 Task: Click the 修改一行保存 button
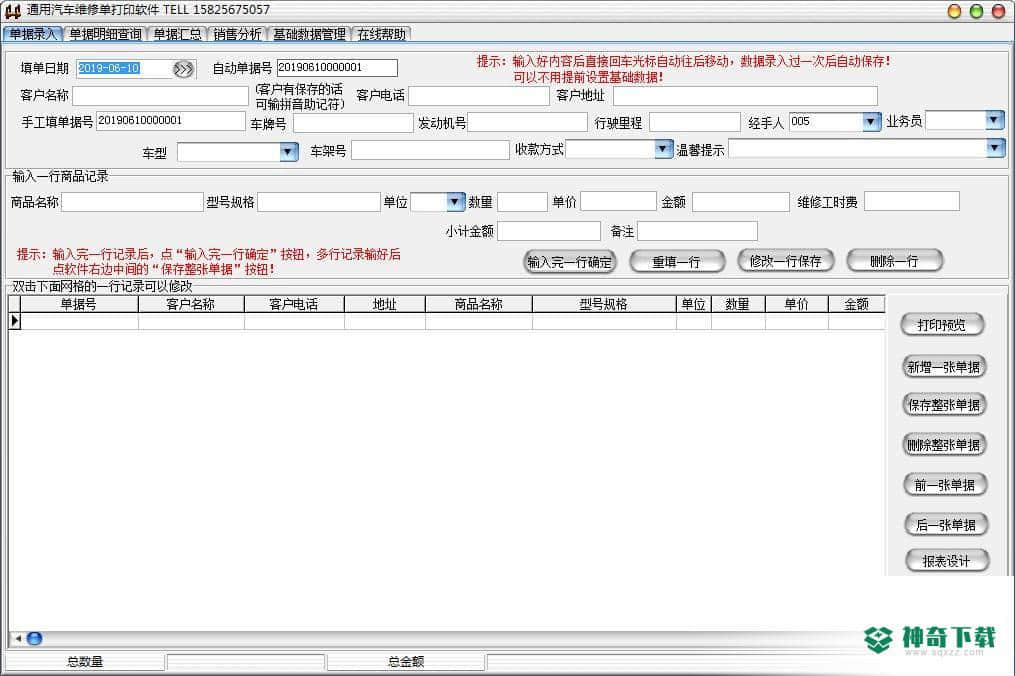click(786, 261)
